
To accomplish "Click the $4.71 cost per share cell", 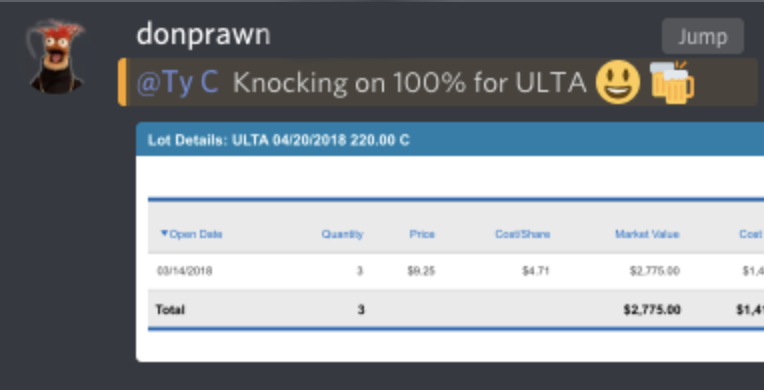I will tap(535, 271).
